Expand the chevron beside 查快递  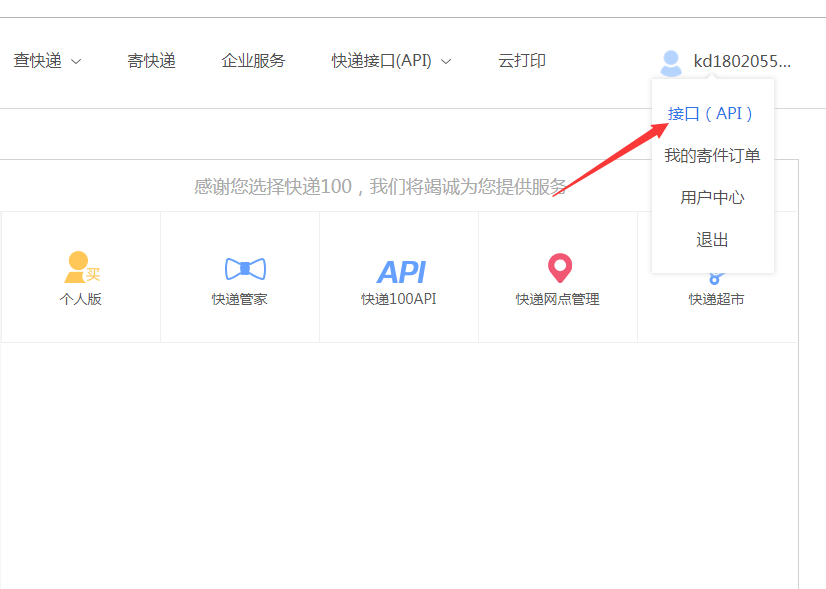click(x=76, y=62)
